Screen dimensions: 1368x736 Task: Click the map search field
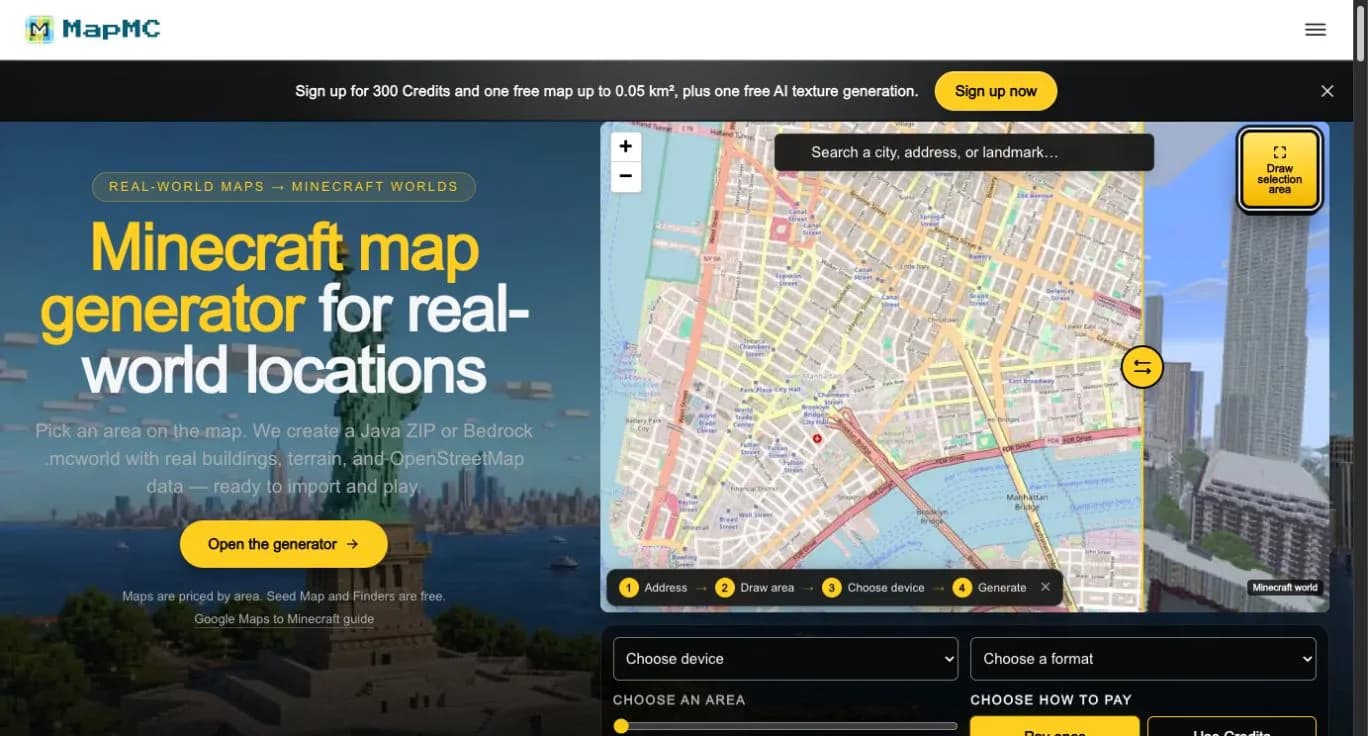coord(964,152)
